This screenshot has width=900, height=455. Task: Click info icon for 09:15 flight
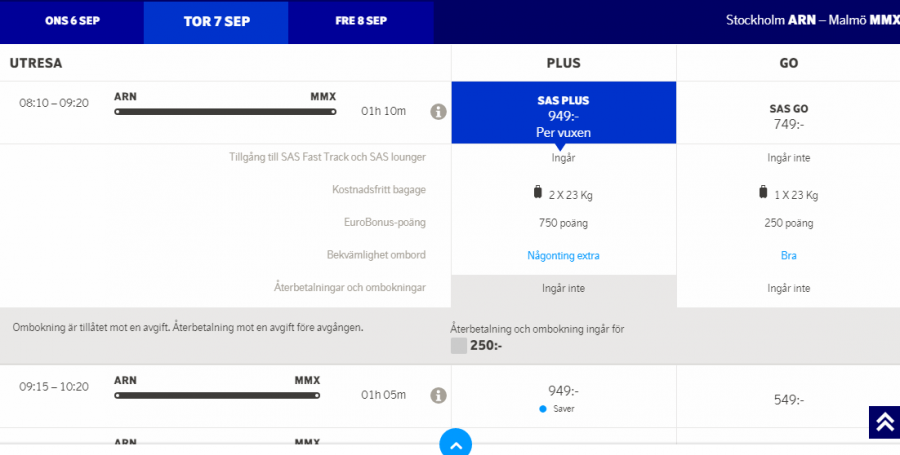[x=437, y=395]
